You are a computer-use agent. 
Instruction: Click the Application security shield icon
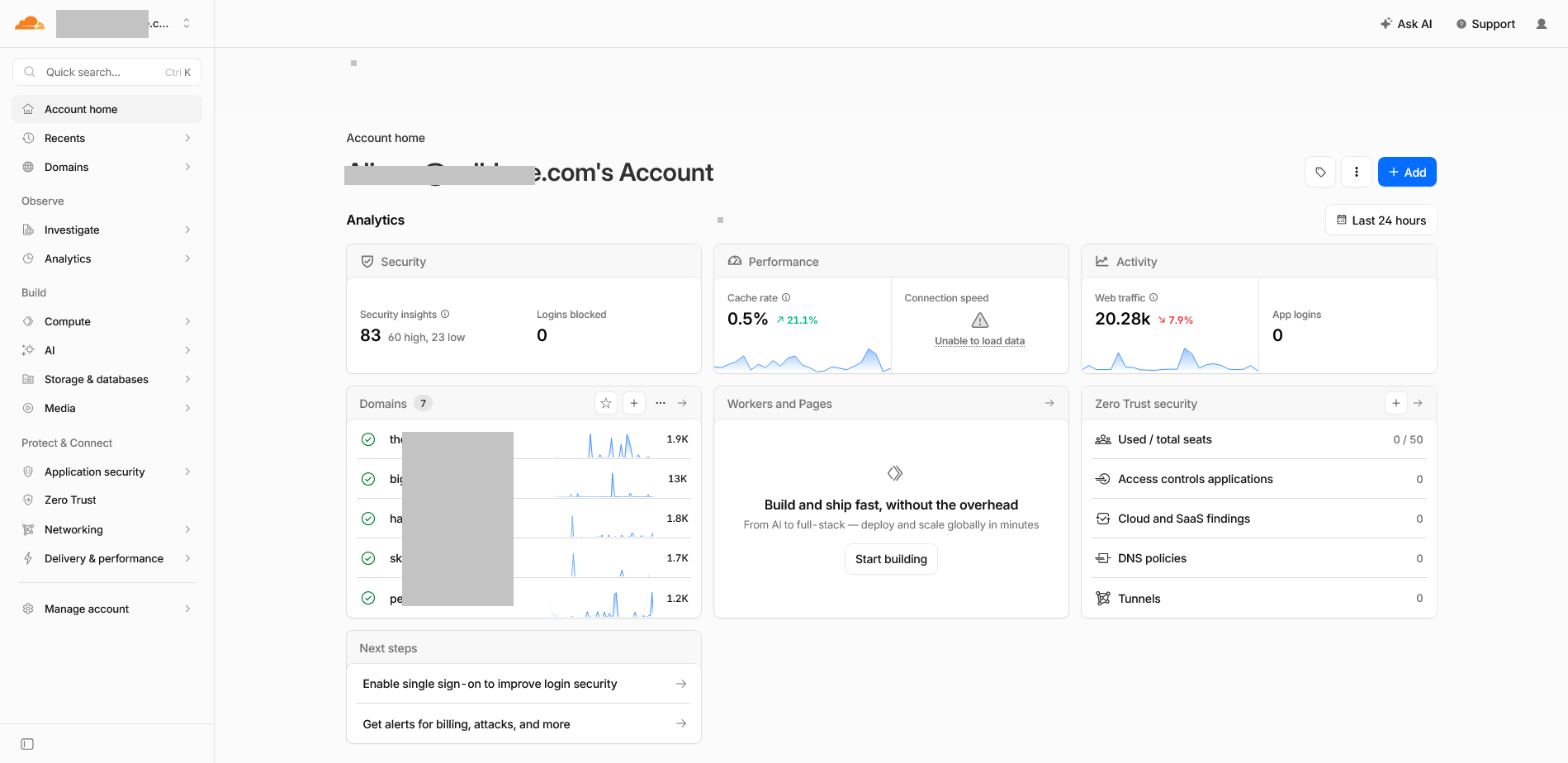(x=28, y=472)
